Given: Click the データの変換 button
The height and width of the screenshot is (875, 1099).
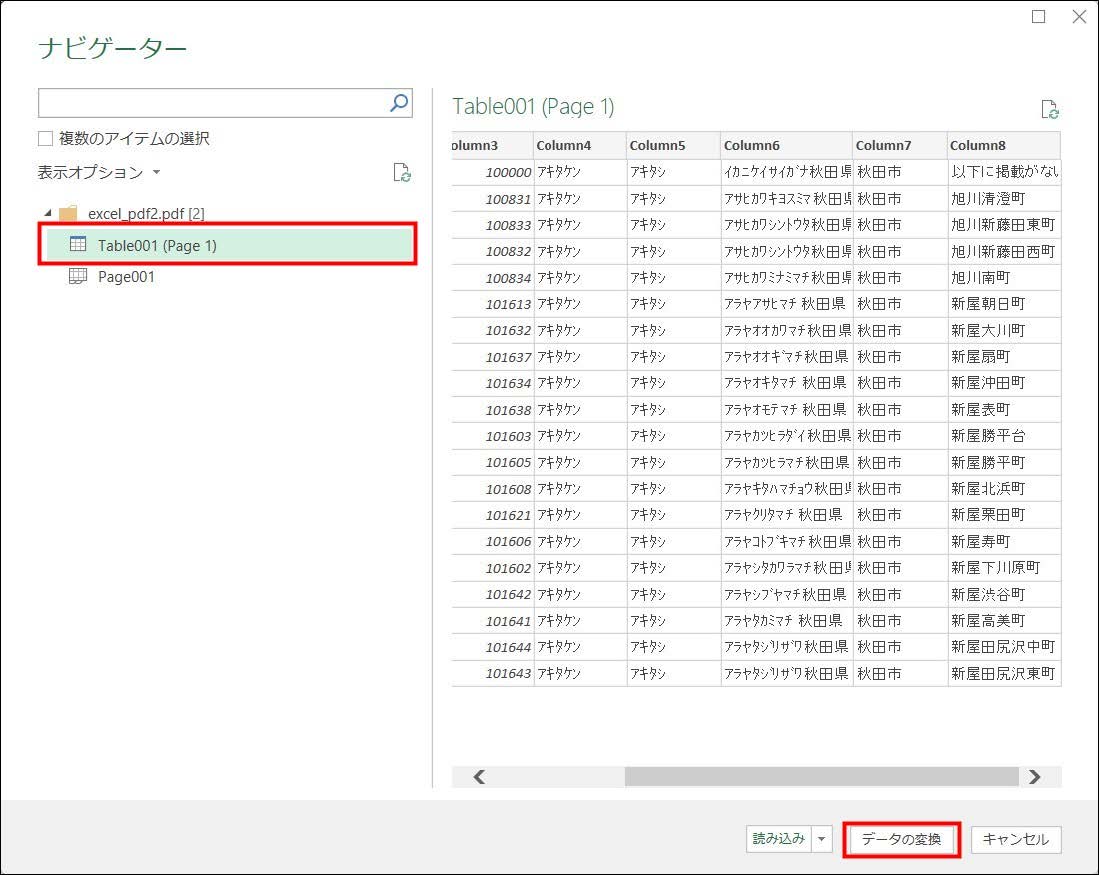Looking at the screenshot, I should [901, 840].
